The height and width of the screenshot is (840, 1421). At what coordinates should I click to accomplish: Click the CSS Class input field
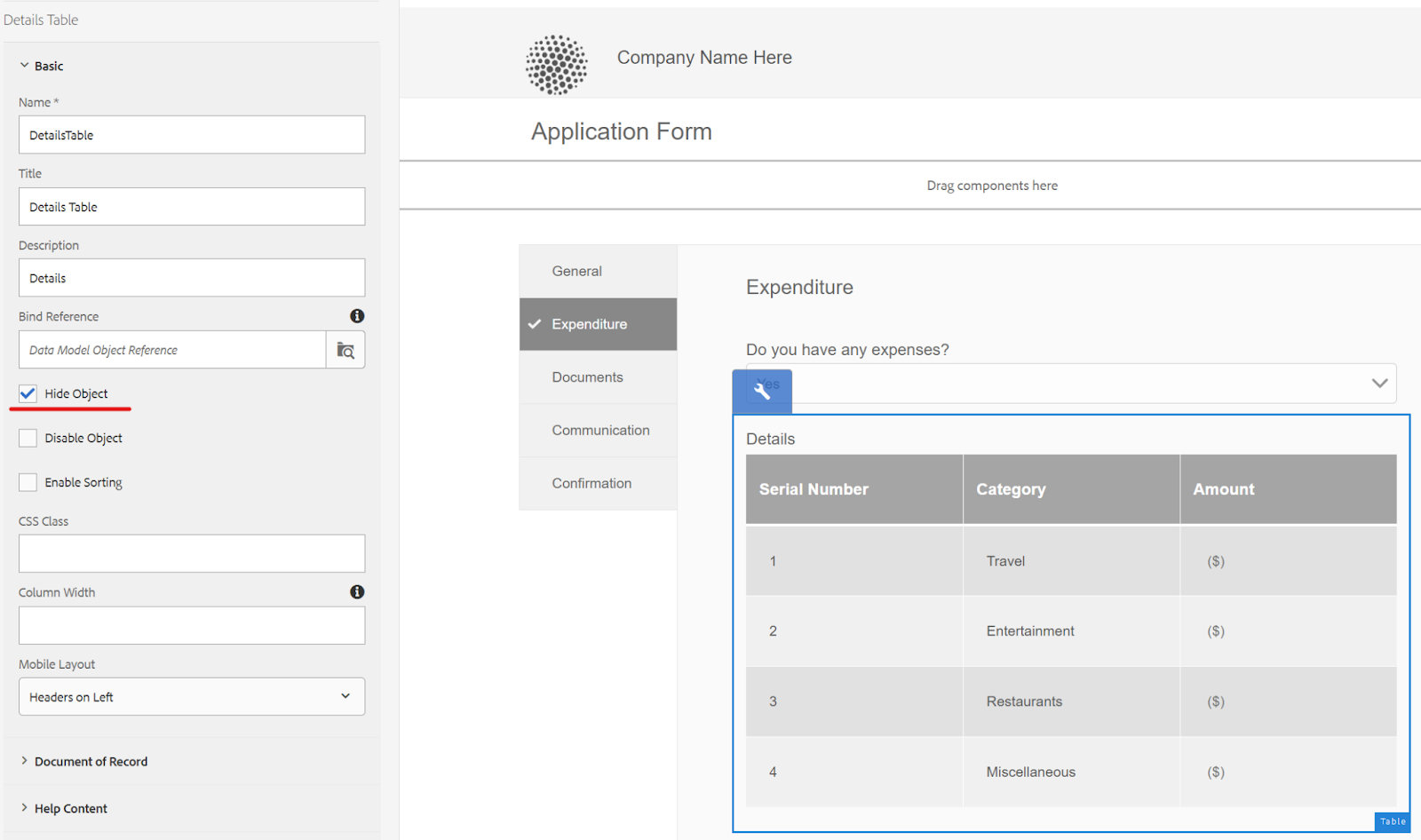pyautogui.click(x=192, y=553)
